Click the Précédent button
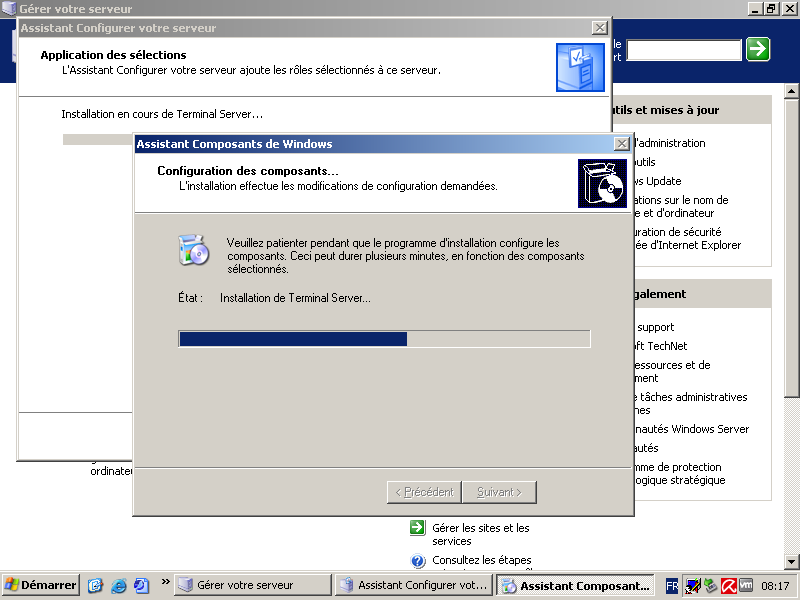The height and width of the screenshot is (600, 800). tap(425, 492)
